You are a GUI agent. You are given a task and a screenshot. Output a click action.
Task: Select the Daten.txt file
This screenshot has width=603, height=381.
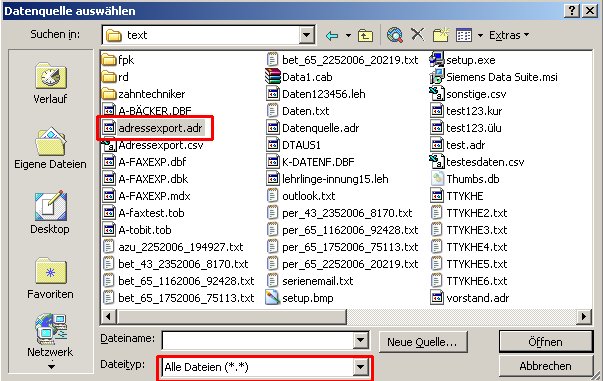coord(297,111)
